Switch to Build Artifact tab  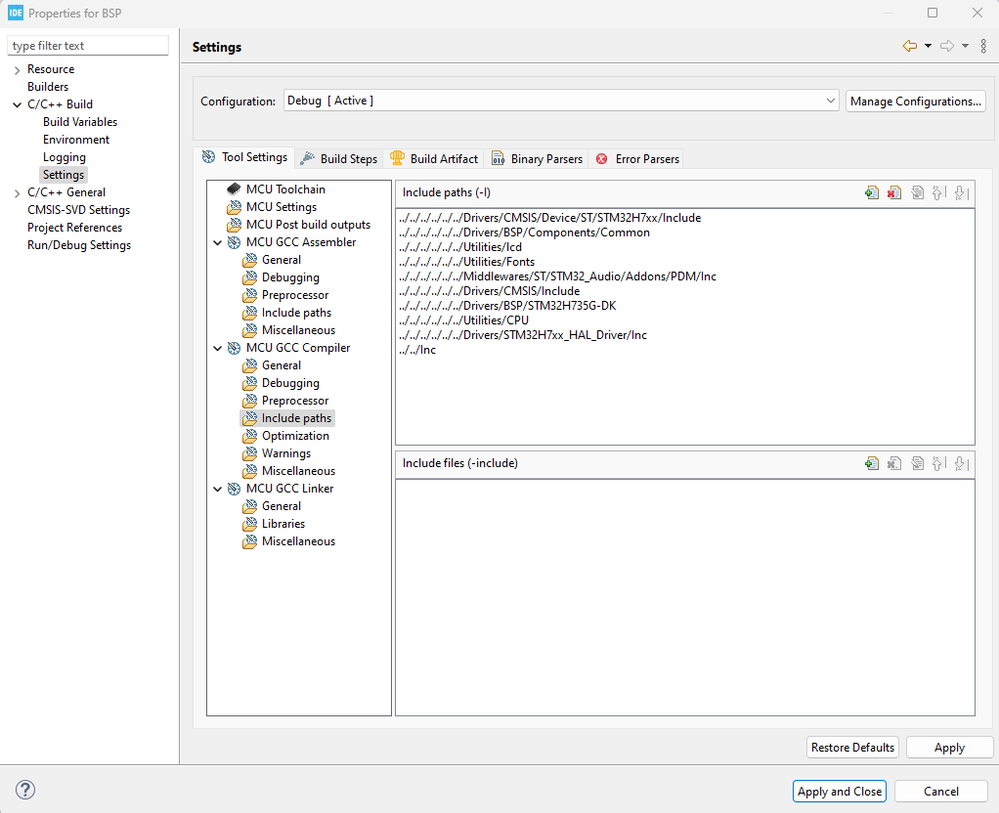[x=435, y=159]
